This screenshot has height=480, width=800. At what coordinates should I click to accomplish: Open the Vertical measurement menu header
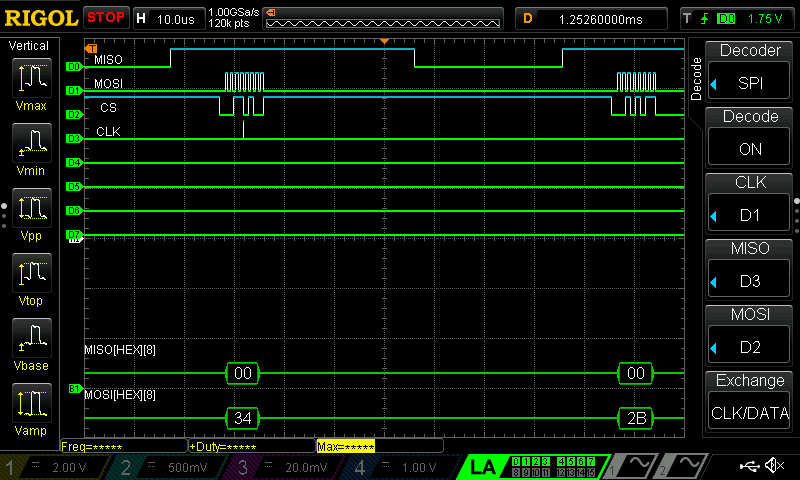29,46
